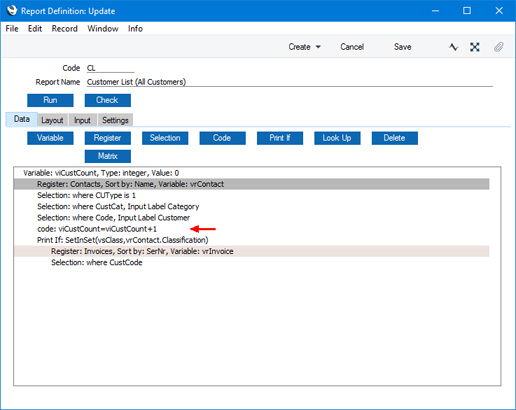Click the expand window arrows icon
This screenshot has width=516, height=410.
pyautogui.click(x=475, y=47)
